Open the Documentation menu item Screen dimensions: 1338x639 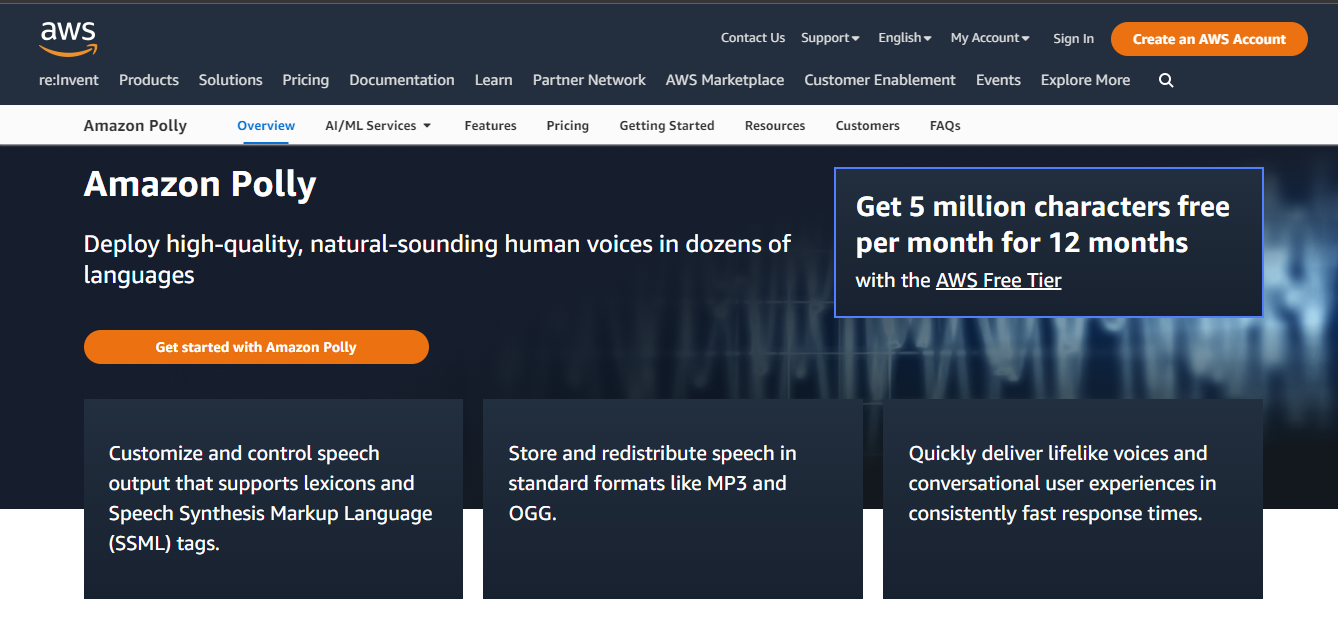(x=402, y=80)
